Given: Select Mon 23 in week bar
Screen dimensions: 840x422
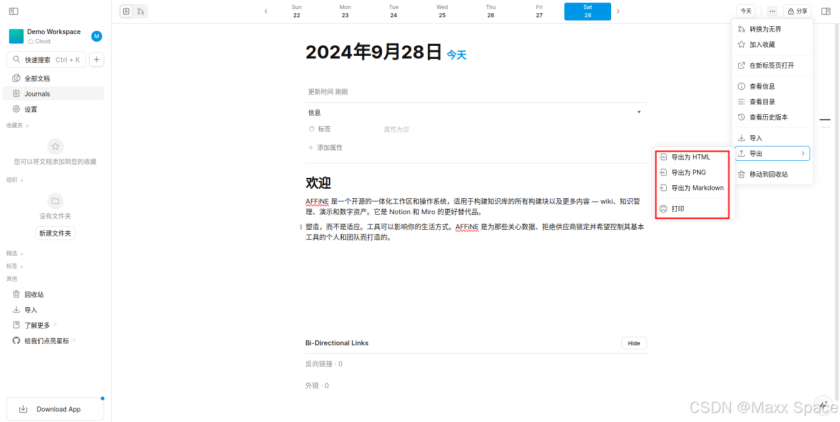Looking at the screenshot, I should coord(345,11).
